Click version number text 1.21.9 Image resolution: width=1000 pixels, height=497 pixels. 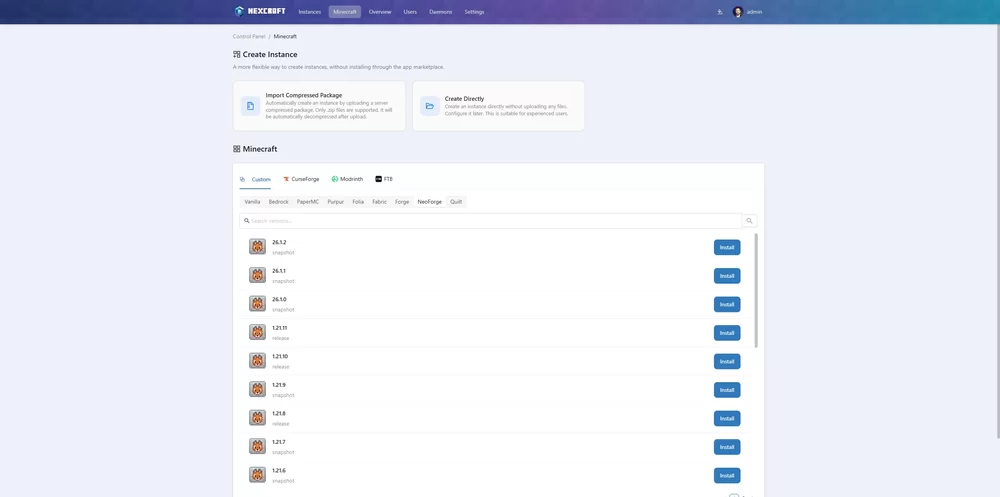(x=279, y=385)
